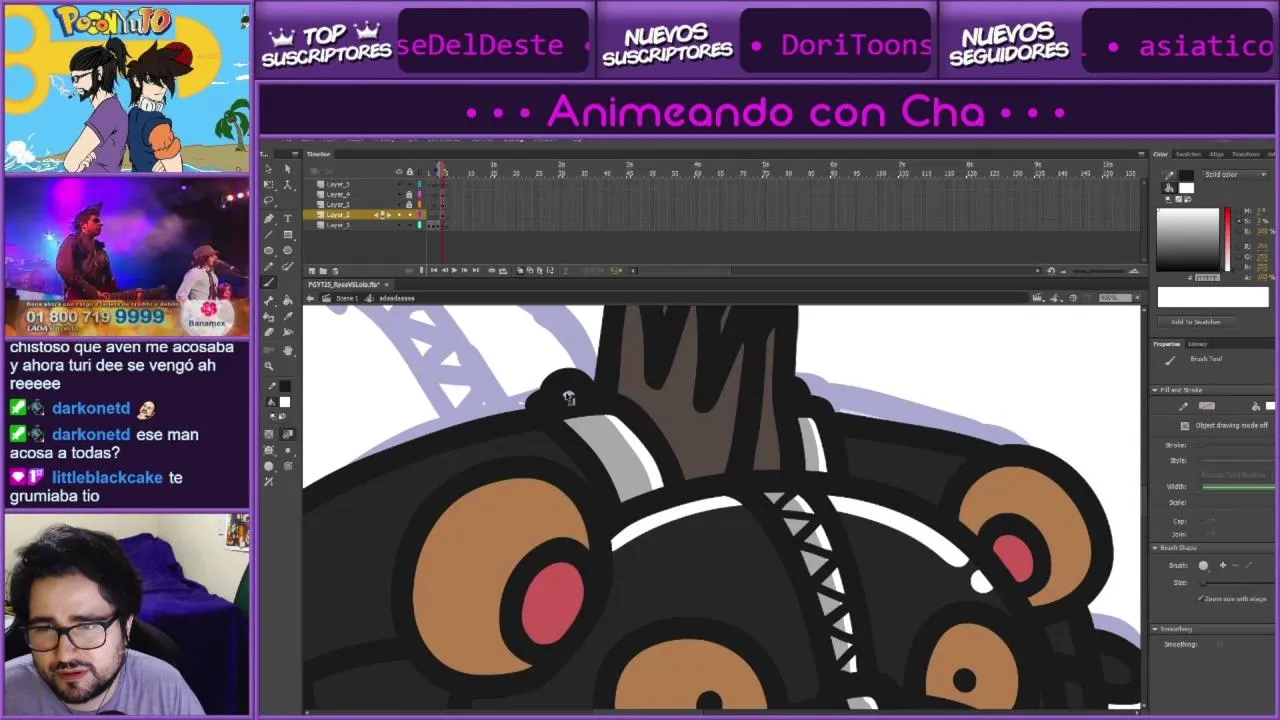This screenshot has height=720, width=1280.
Task: Toggle Object drawing mode button
Action: [1185, 425]
